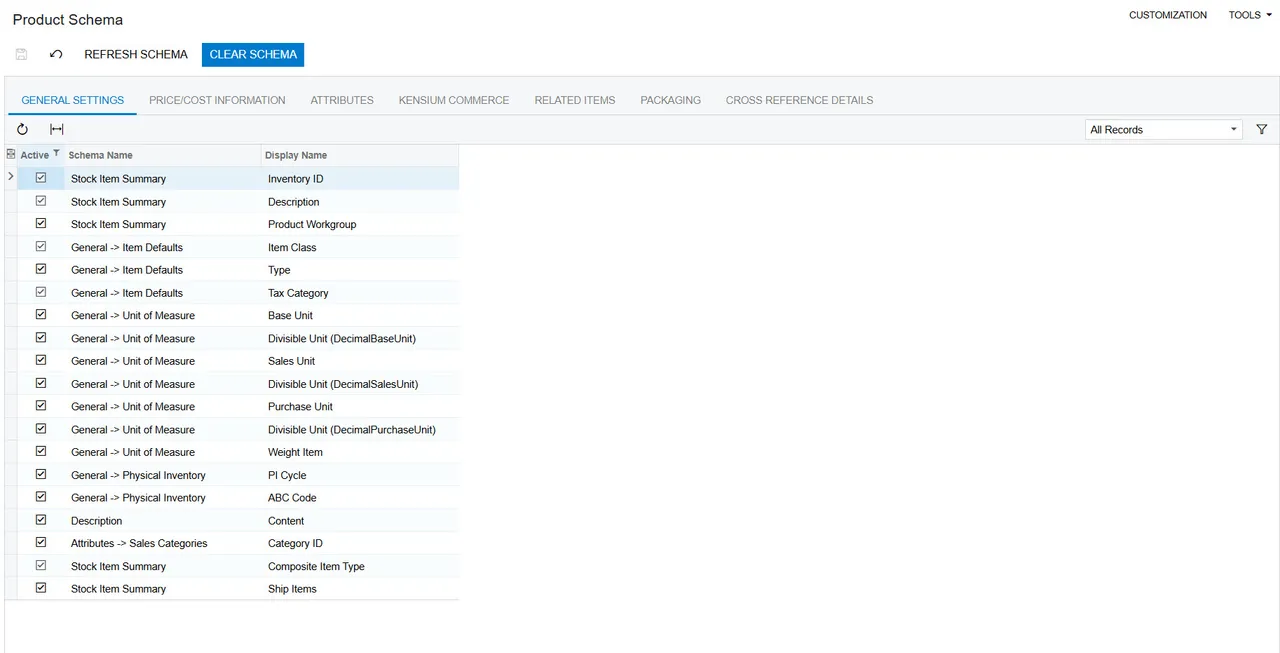1280x653 pixels.
Task: Select Physical Inventory cell in PI Cycle row
Action: click(x=163, y=475)
